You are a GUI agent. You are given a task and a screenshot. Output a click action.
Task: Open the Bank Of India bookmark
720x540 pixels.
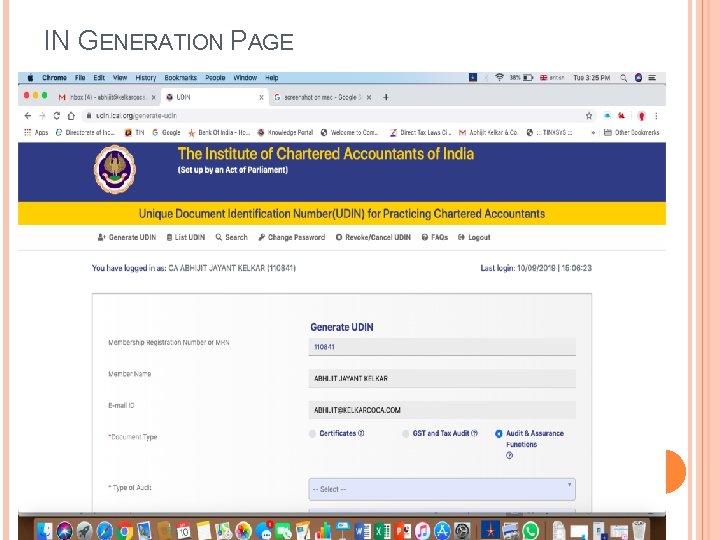point(219,132)
